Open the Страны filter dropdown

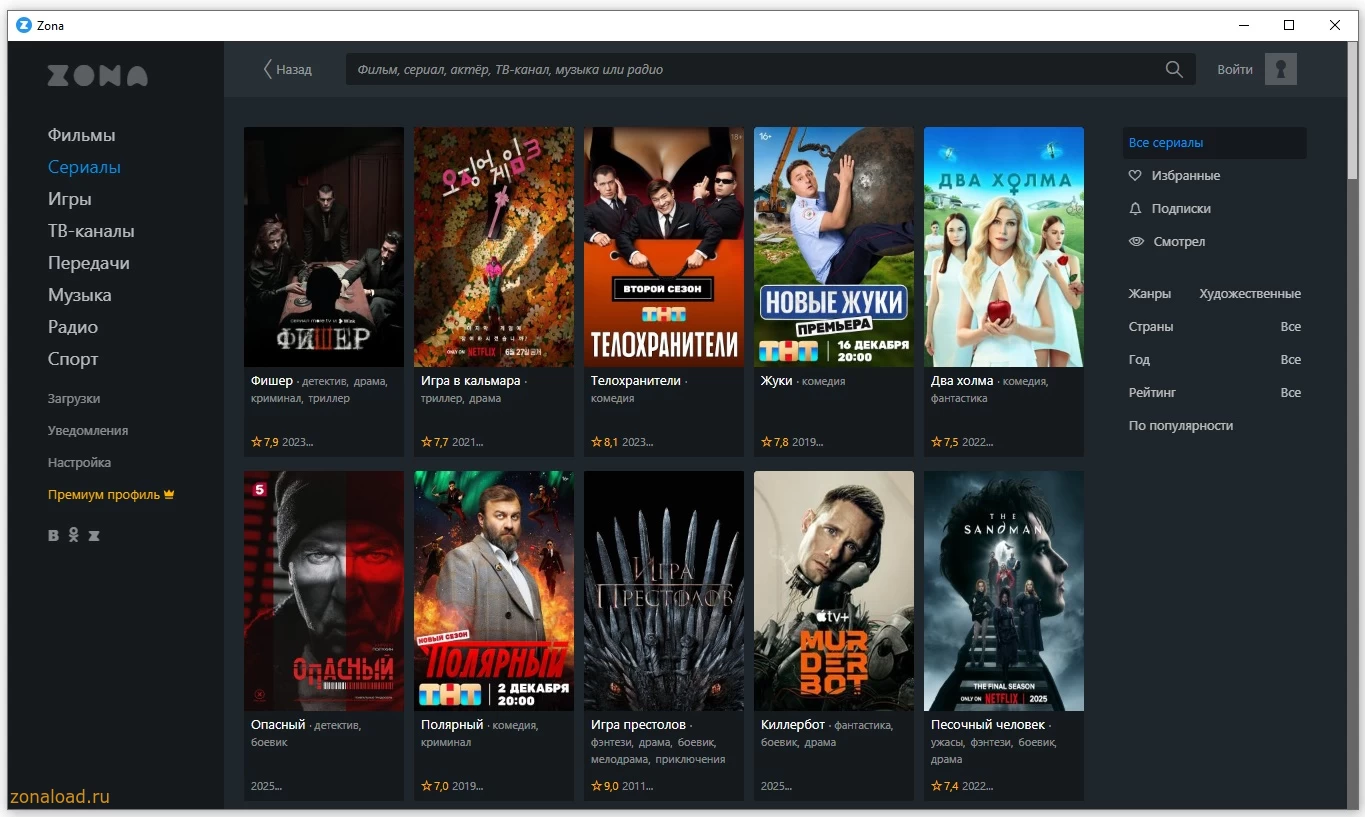(1215, 327)
